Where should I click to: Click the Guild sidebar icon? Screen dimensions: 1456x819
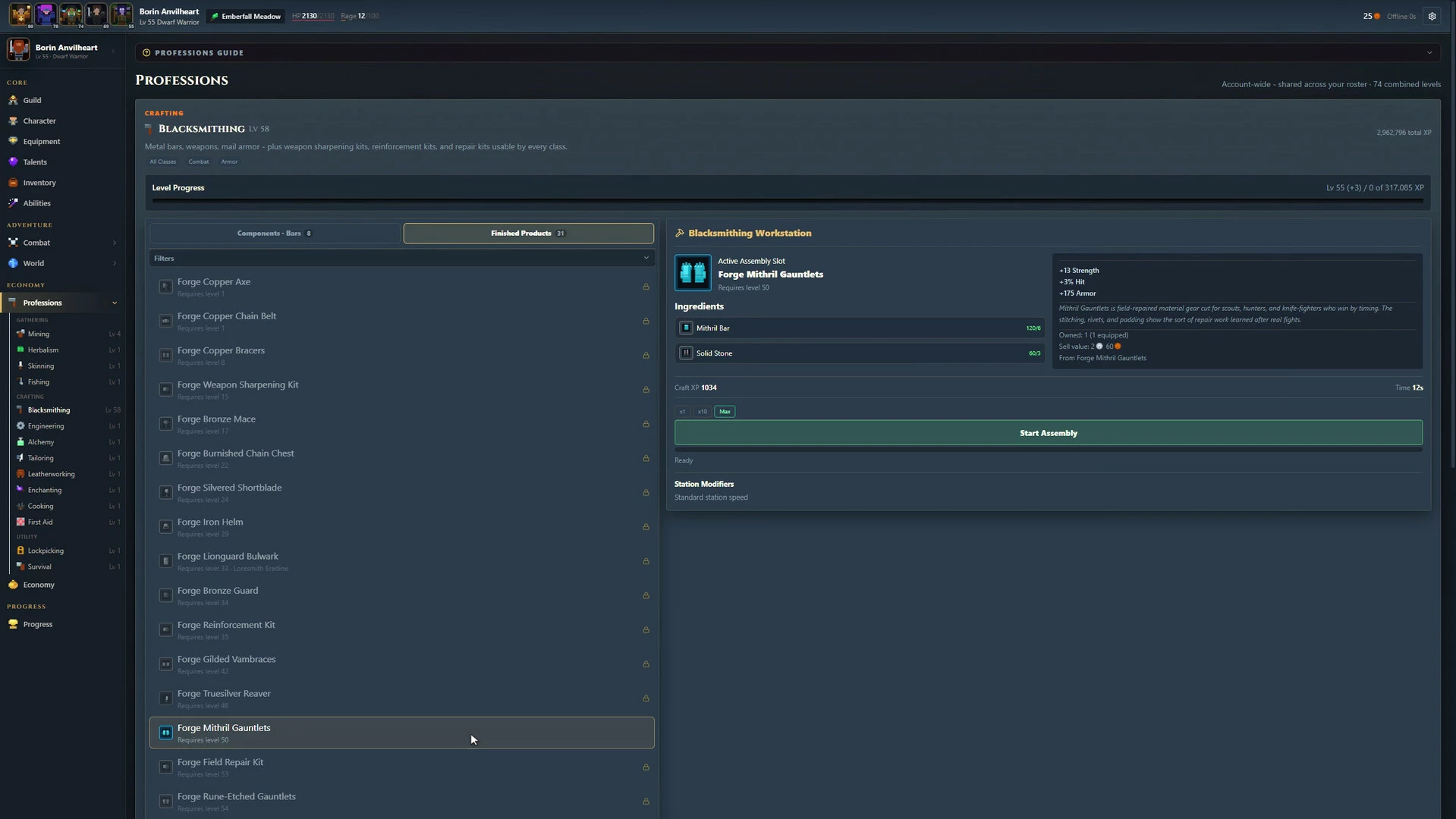click(x=13, y=100)
